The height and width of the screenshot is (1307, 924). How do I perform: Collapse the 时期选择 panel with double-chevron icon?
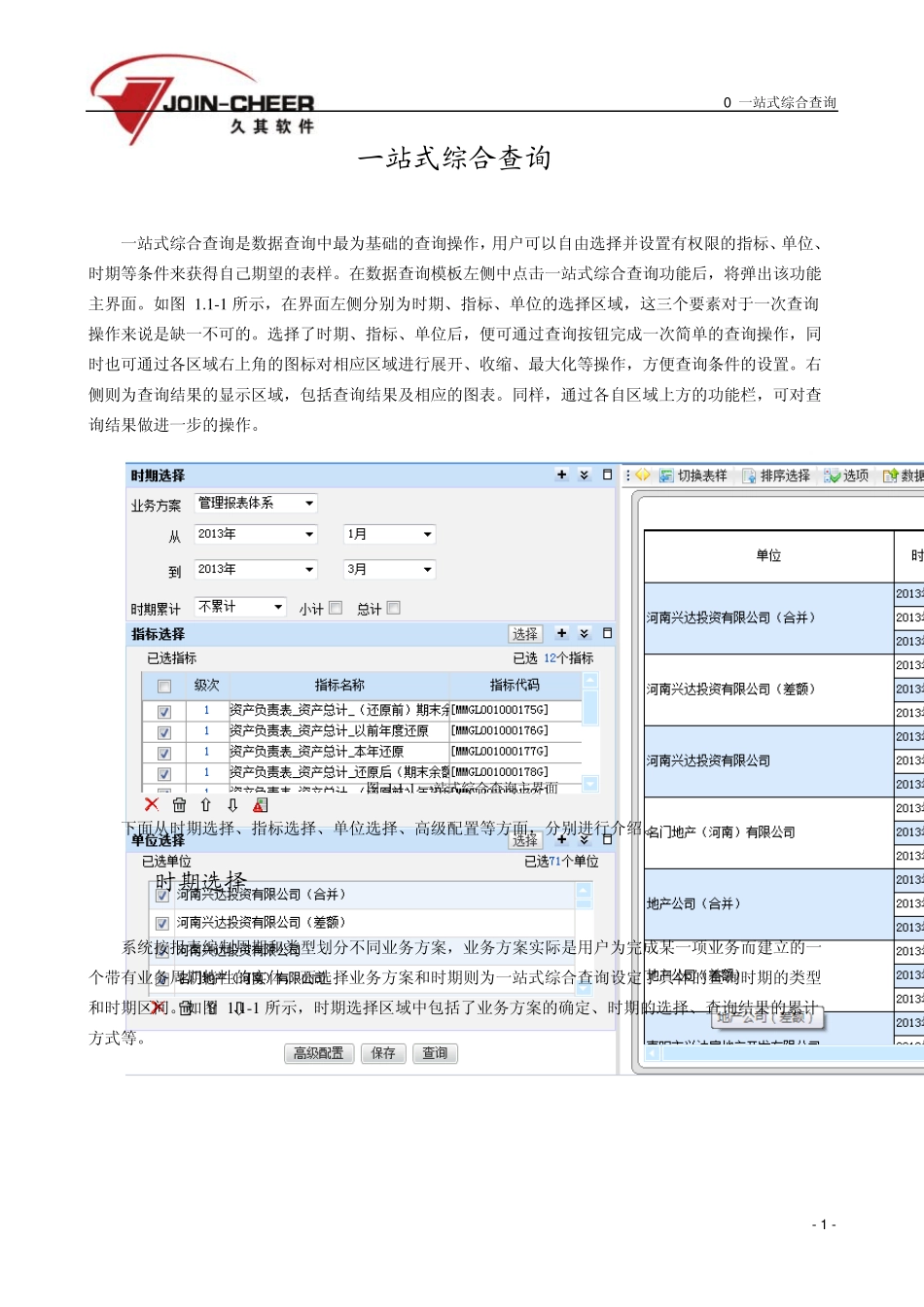tap(585, 475)
